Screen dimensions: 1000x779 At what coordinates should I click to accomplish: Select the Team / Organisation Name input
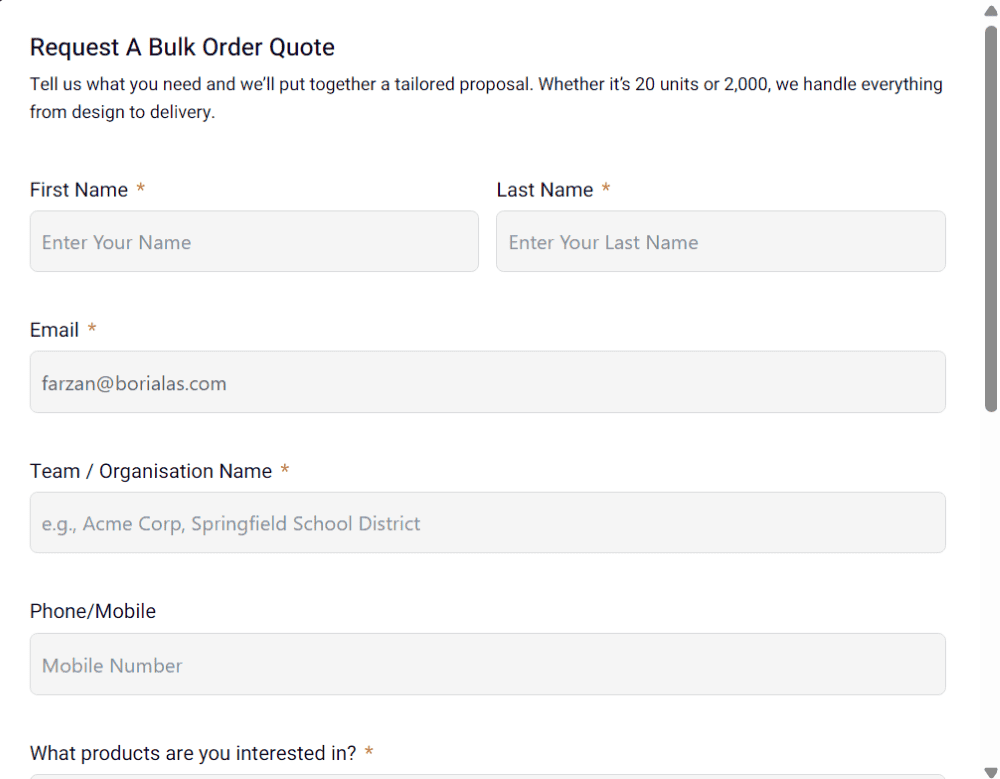click(x=487, y=522)
